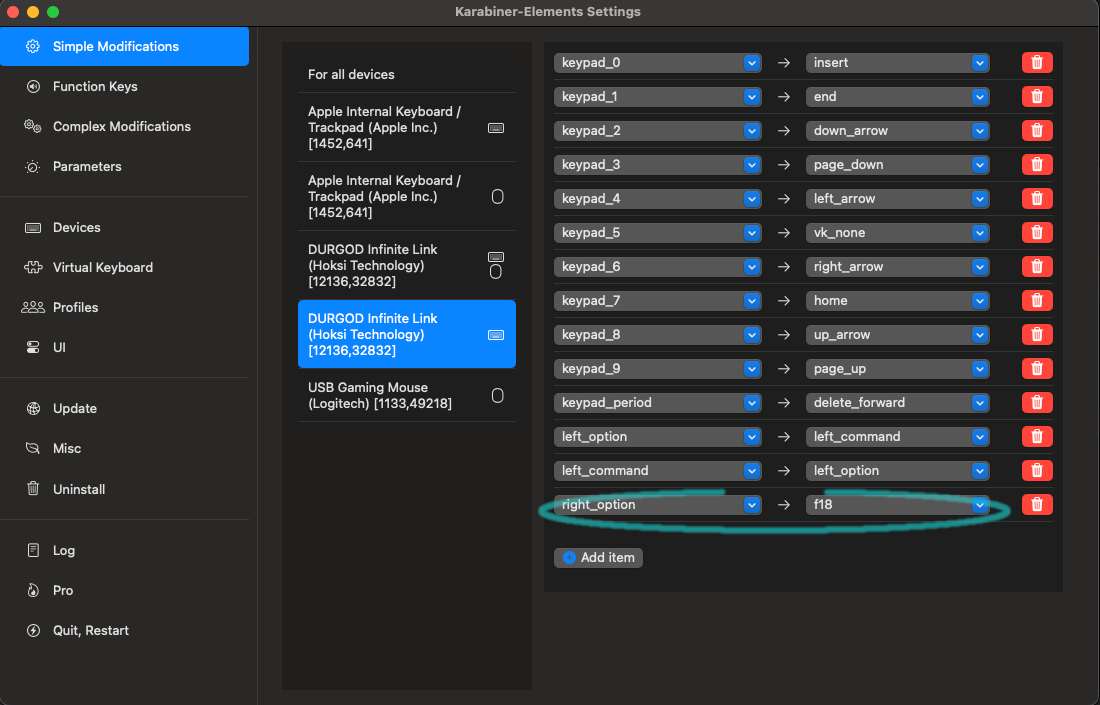The width and height of the screenshot is (1100, 705).
Task: Click the Add item button
Action: pos(598,558)
